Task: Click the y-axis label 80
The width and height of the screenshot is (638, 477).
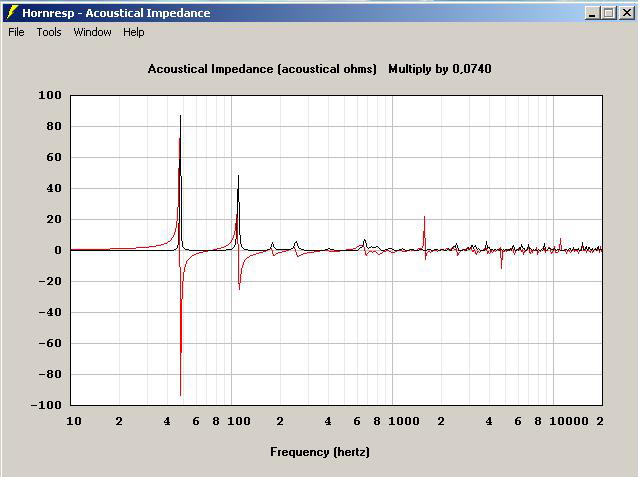Action: [x=54, y=126]
